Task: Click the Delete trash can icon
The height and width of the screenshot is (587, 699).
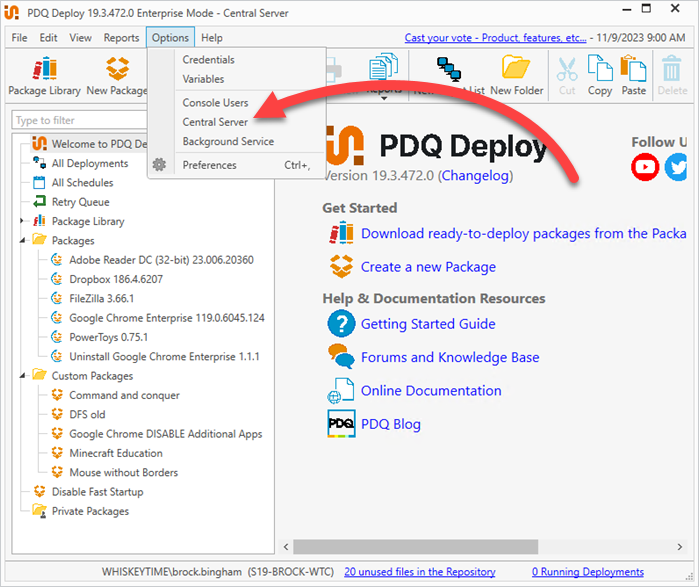Action: click(x=671, y=68)
